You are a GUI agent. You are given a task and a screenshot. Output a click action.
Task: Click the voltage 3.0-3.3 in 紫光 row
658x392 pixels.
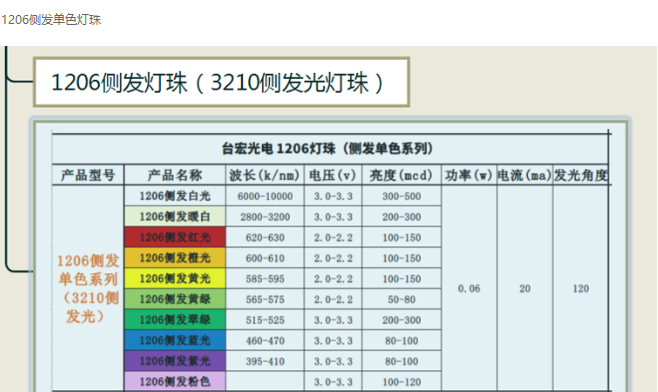pos(333,361)
